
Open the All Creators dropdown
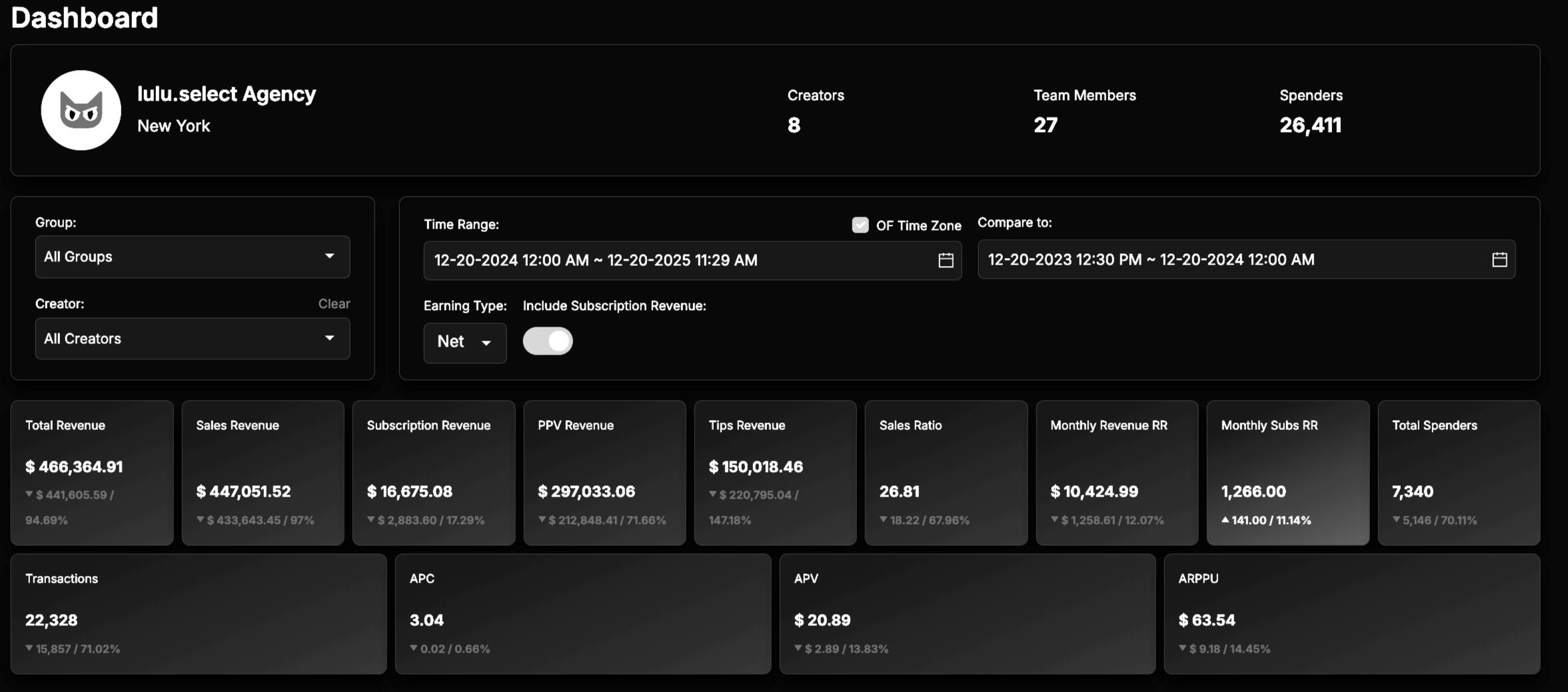[x=192, y=339]
